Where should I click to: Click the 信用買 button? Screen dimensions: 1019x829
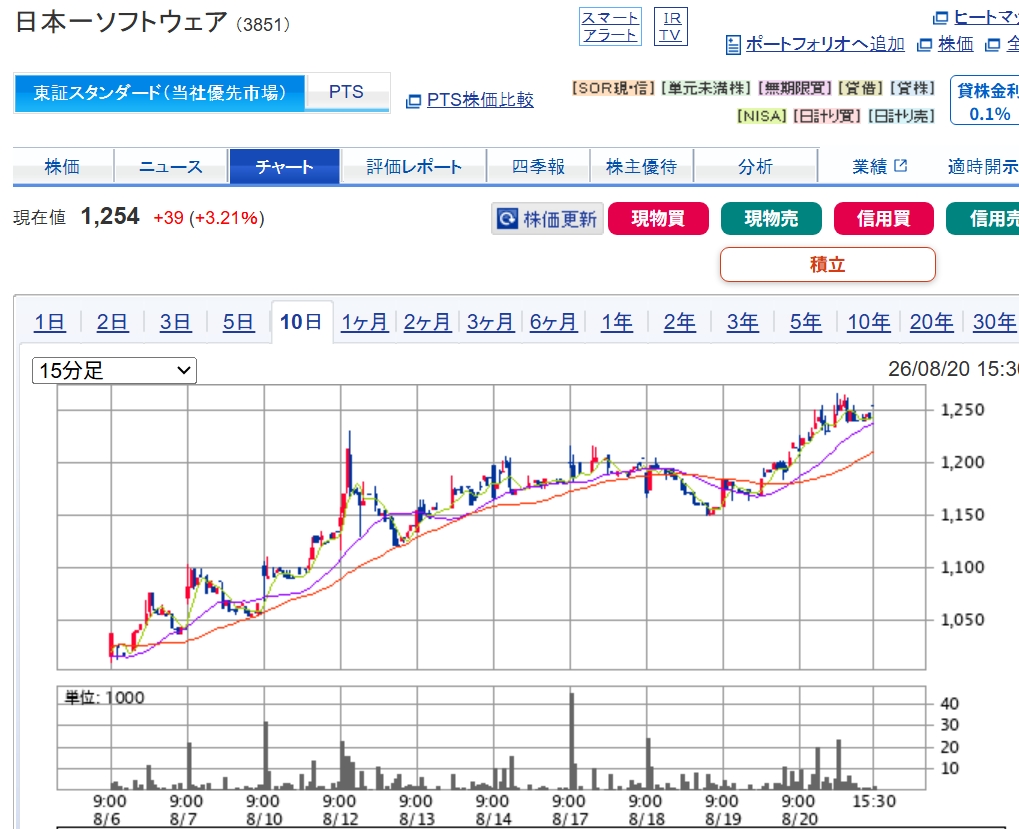coord(884,218)
